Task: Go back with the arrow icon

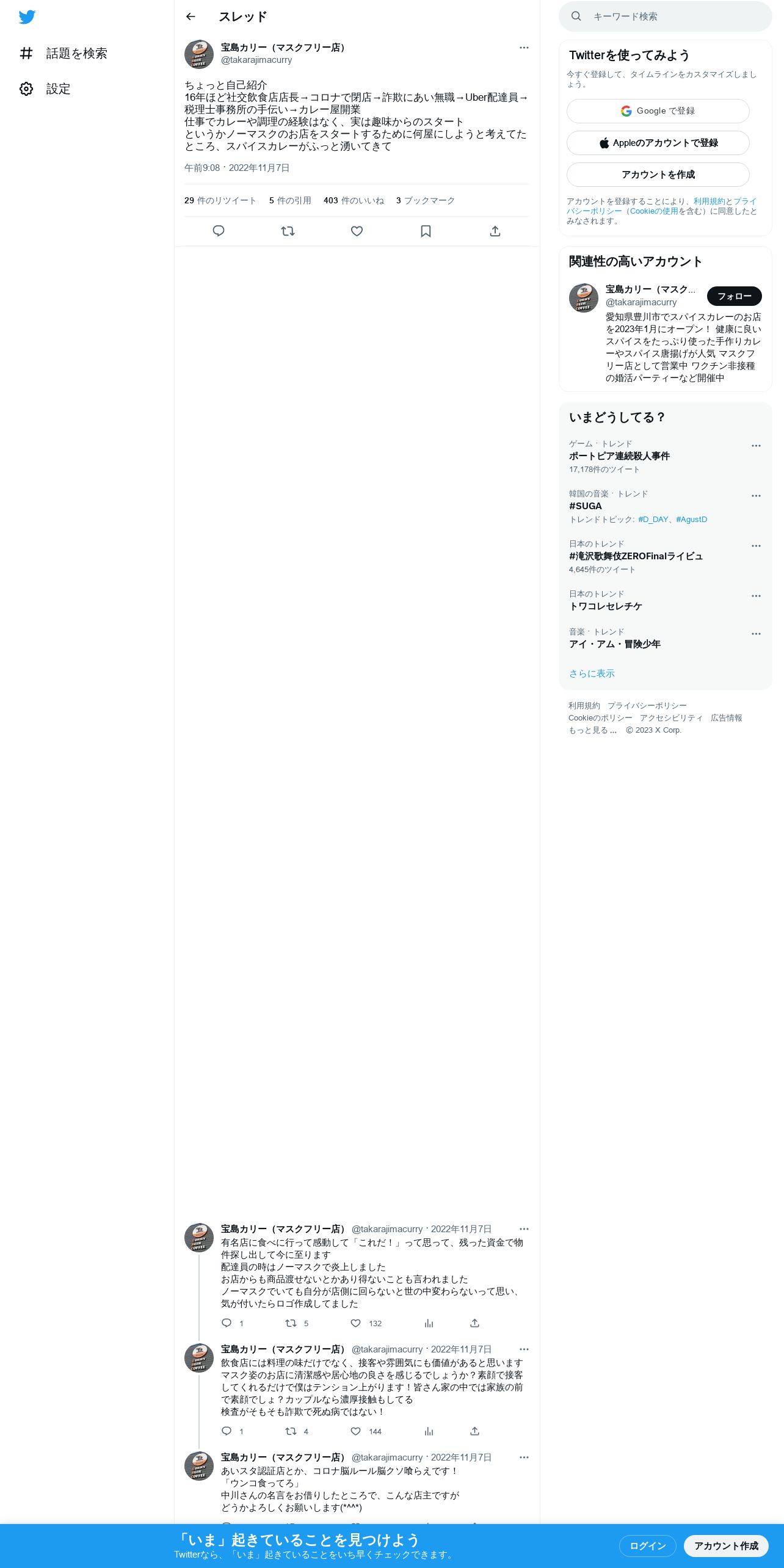Action: [x=191, y=16]
